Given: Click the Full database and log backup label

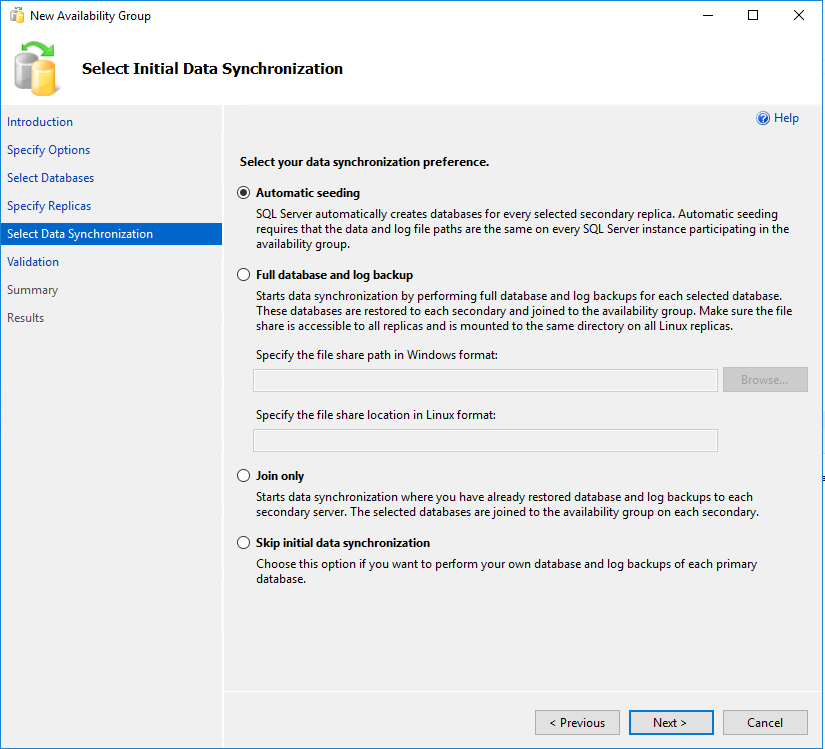Looking at the screenshot, I should (x=334, y=275).
